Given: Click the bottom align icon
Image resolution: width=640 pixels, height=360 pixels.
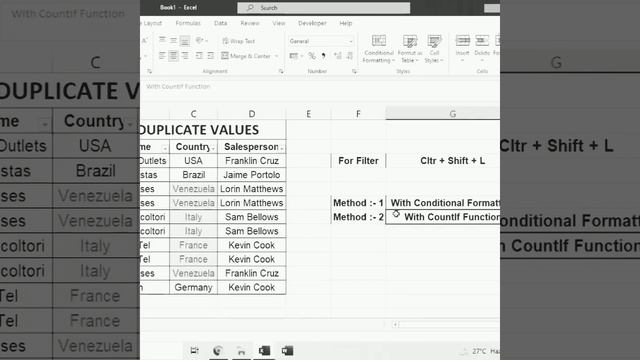Looking at the screenshot, I should 185,40.
